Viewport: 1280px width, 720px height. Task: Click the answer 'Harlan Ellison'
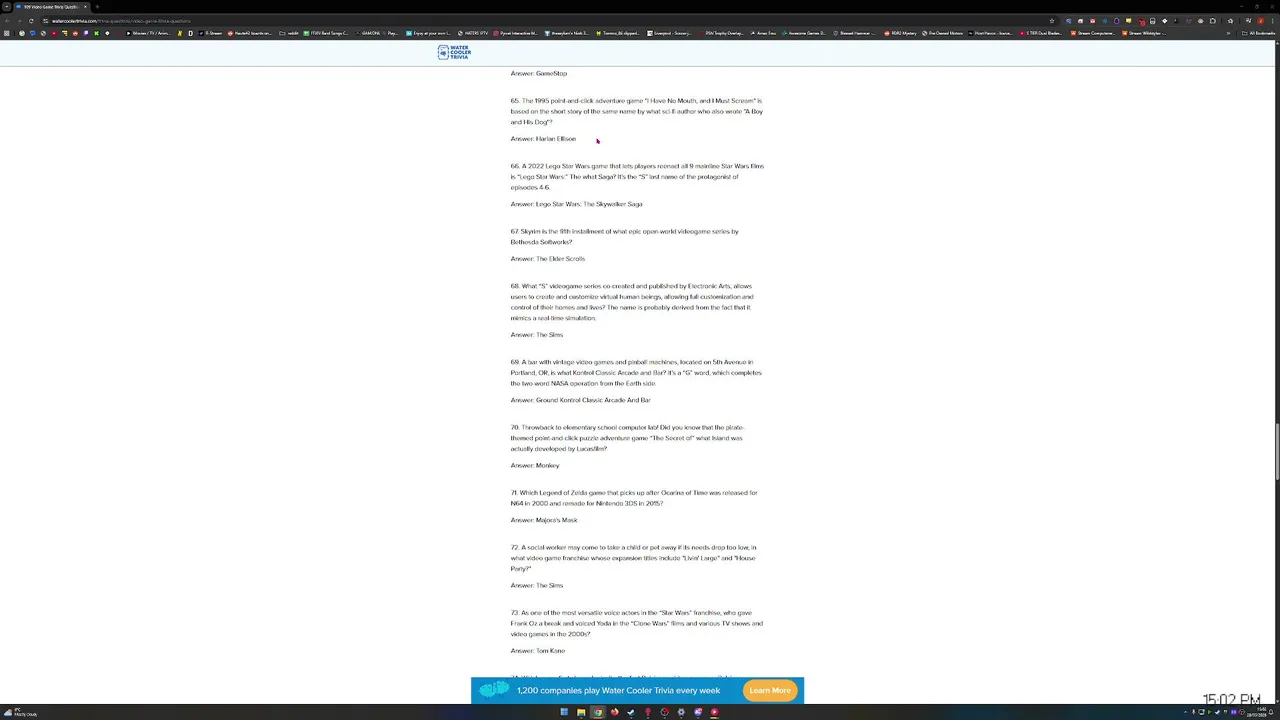click(556, 139)
